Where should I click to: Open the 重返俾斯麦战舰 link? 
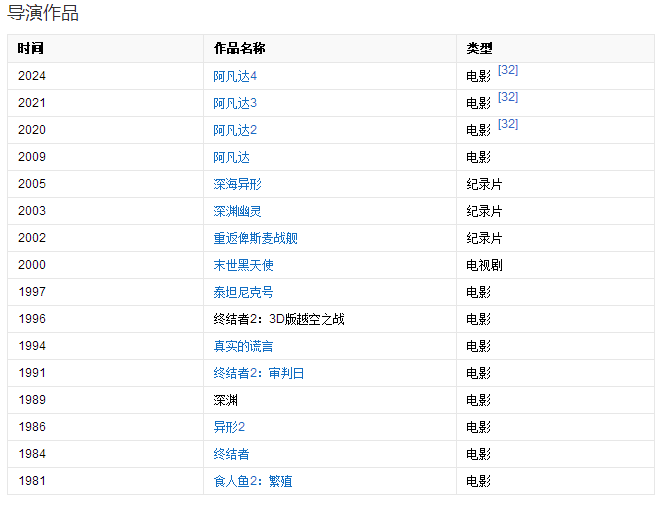click(x=255, y=238)
